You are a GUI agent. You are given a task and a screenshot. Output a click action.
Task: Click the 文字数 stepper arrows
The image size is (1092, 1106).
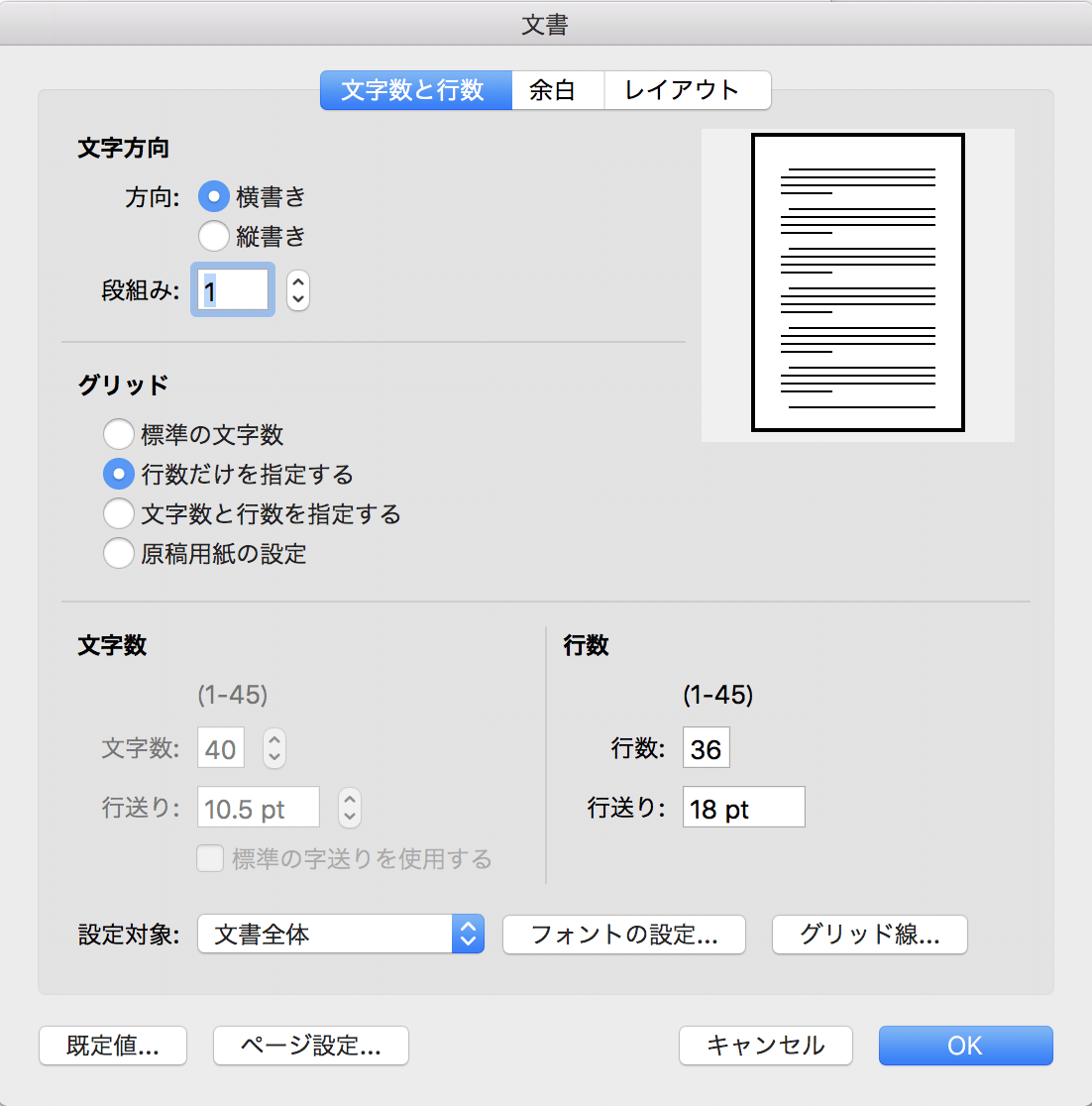point(274,747)
